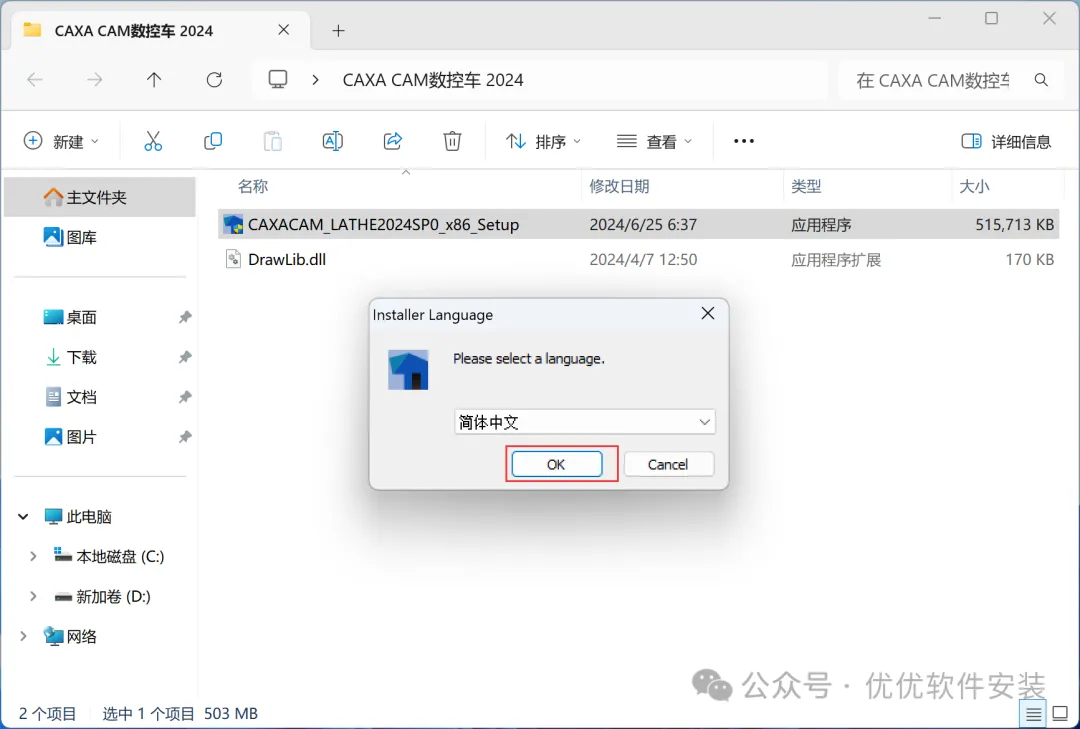Unpin 文档 using its pin icon
The width and height of the screenshot is (1080, 729).
[x=185, y=397]
